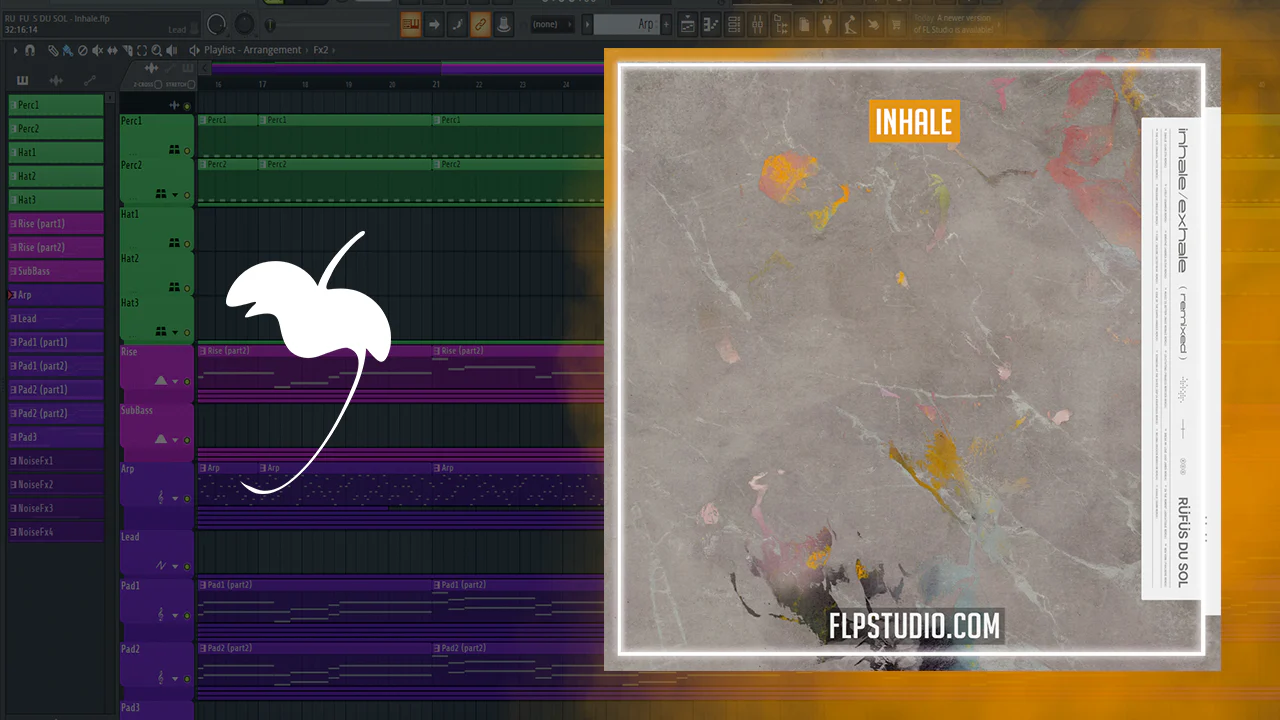This screenshot has height=720, width=1280.
Task: Select the Paint brush tool
Action: [x=66, y=50]
